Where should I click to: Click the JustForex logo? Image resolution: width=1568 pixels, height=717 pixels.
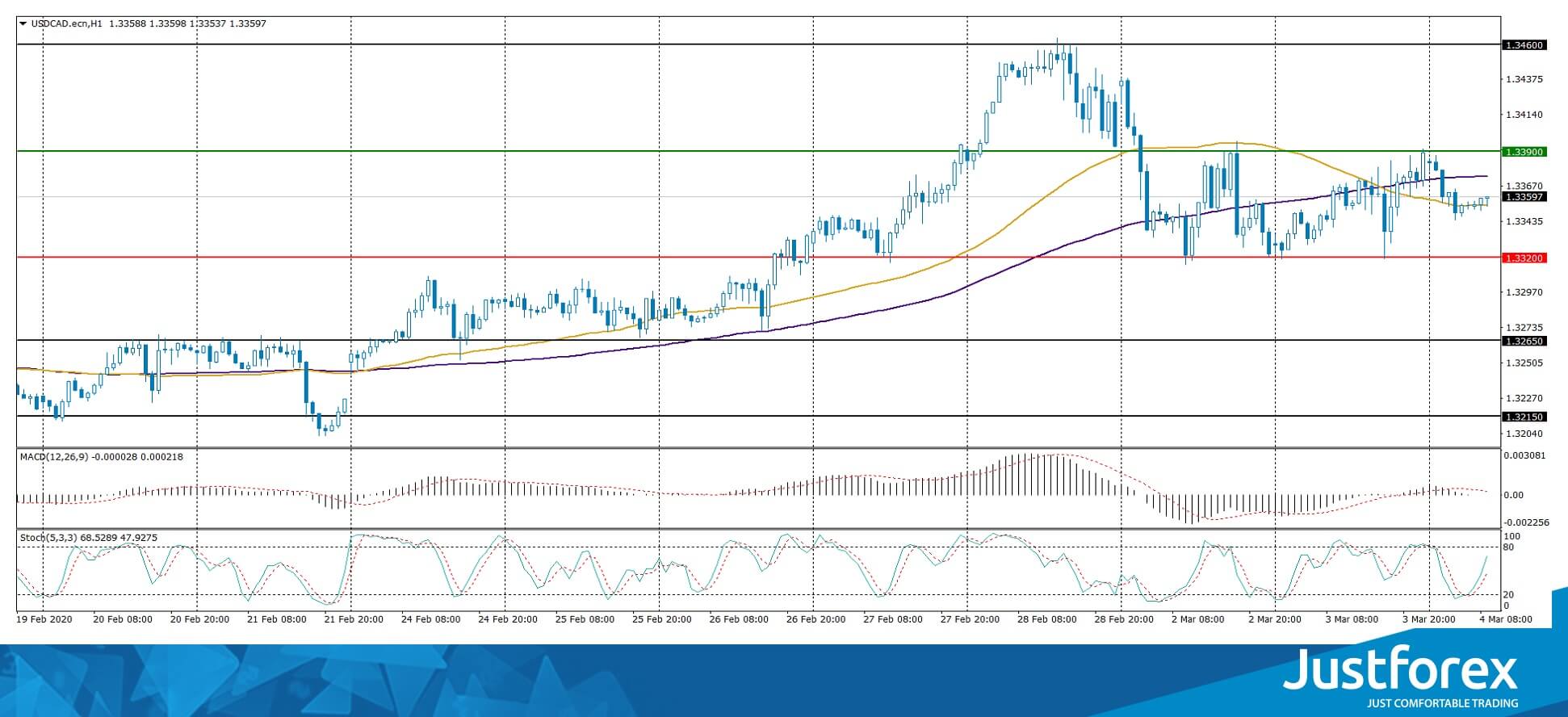point(1400,677)
